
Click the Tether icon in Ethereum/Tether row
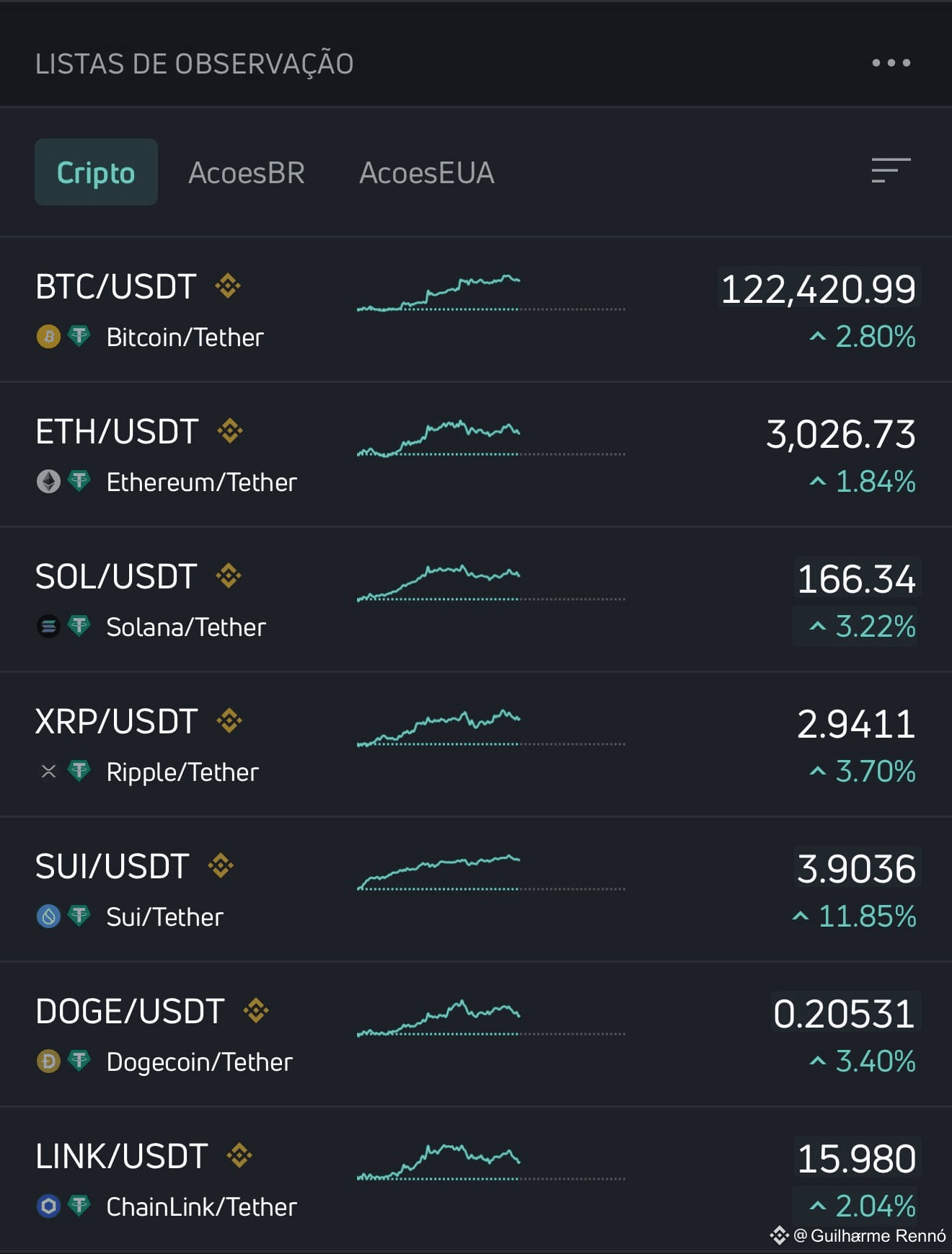[79, 481]
